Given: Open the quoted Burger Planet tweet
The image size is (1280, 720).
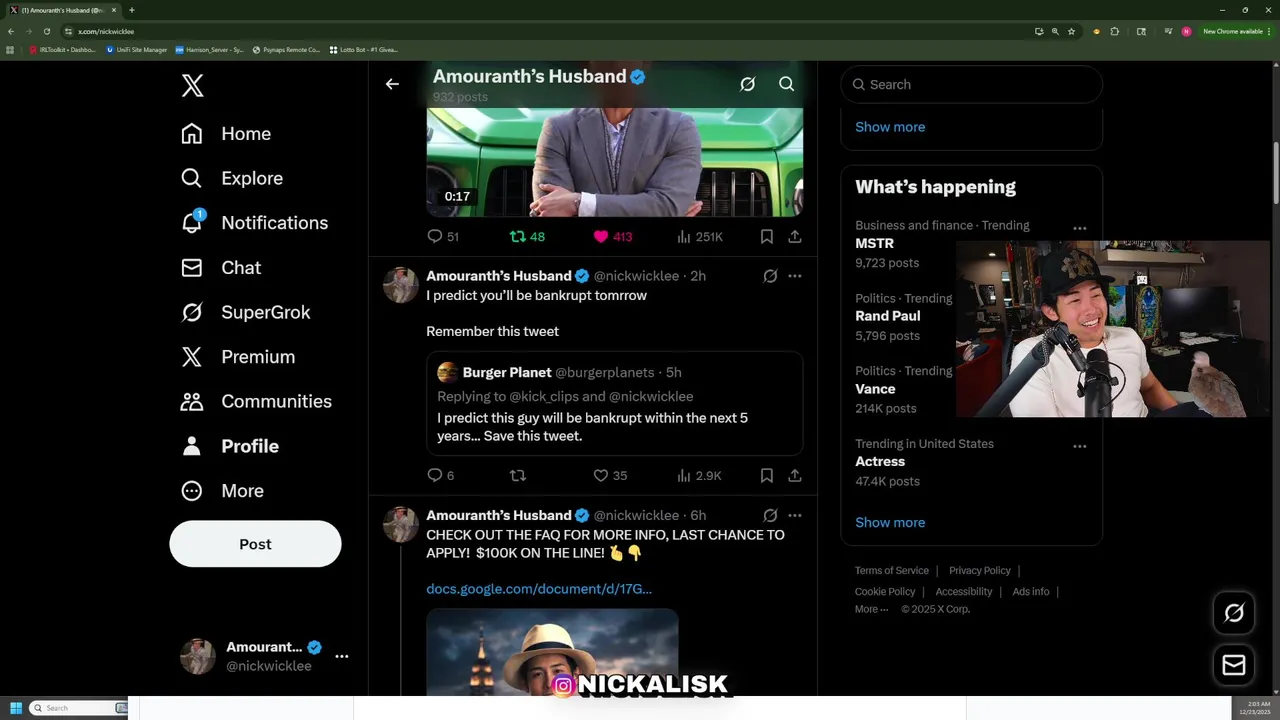Looking at the screenshot, I should 615,404.
